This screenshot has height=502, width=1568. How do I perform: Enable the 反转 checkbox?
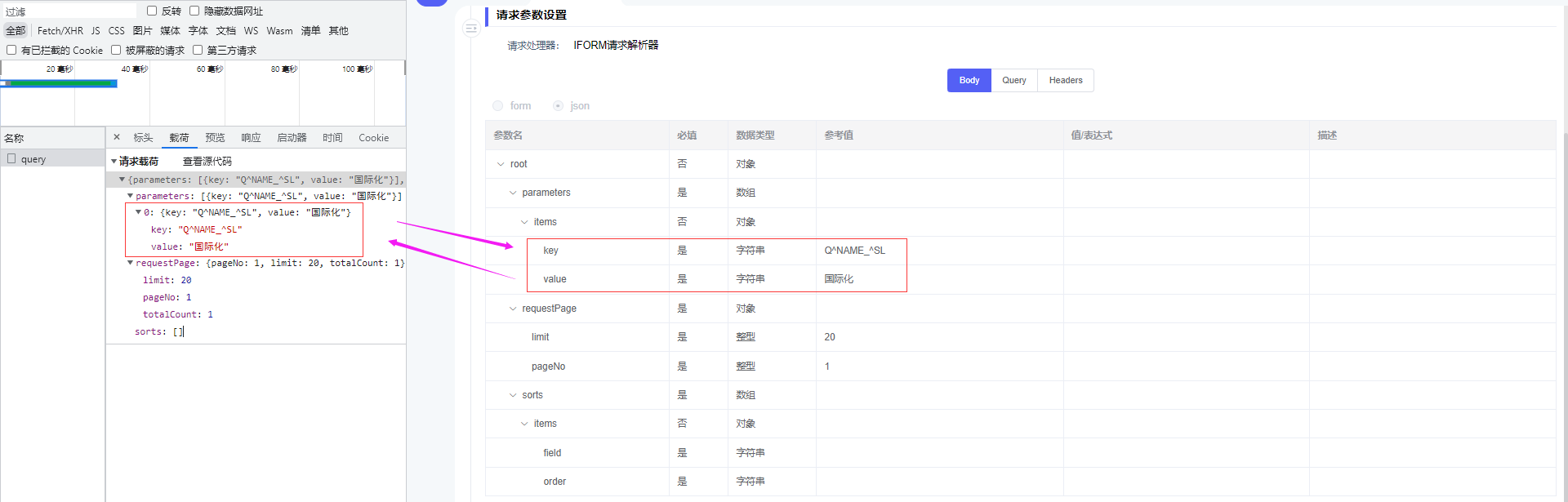(152, 11)
